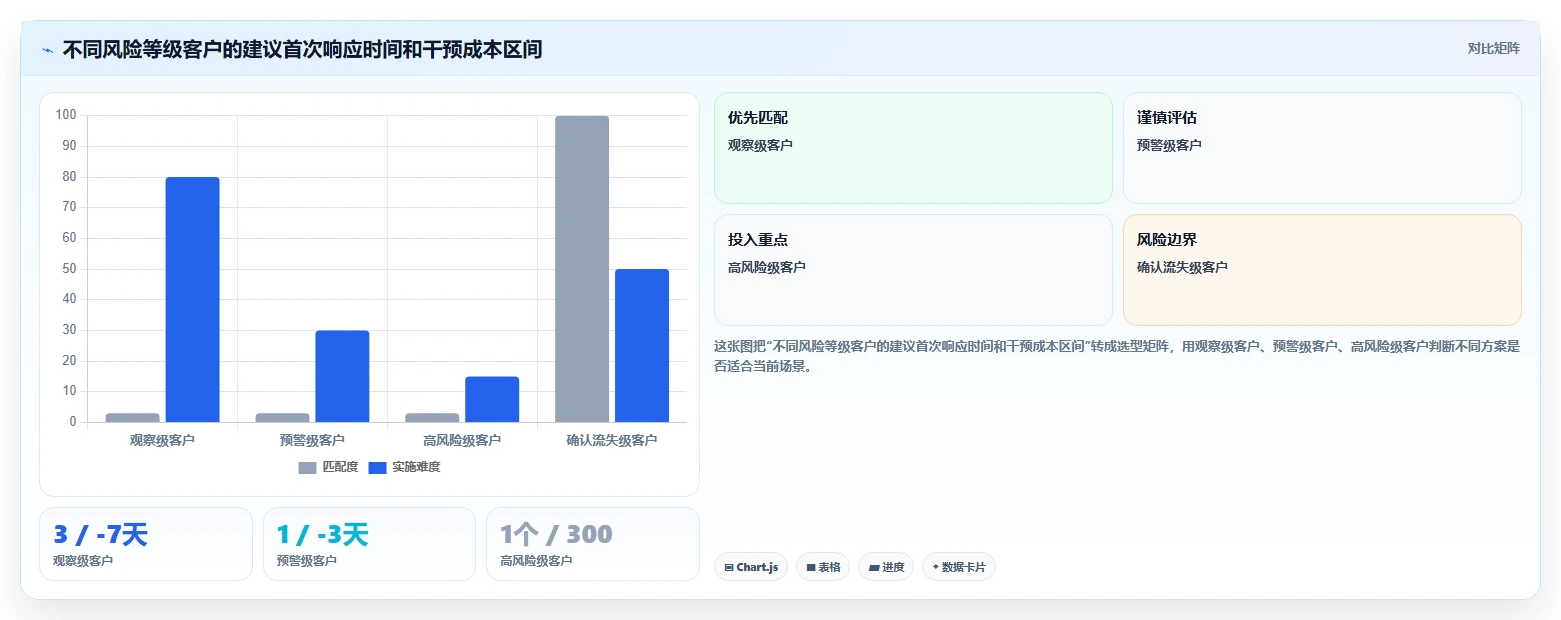1561x620 pixels.
Task: Click the blue 实施难度 bar for 确认流失级客户
Action: (x=642, y=346)
